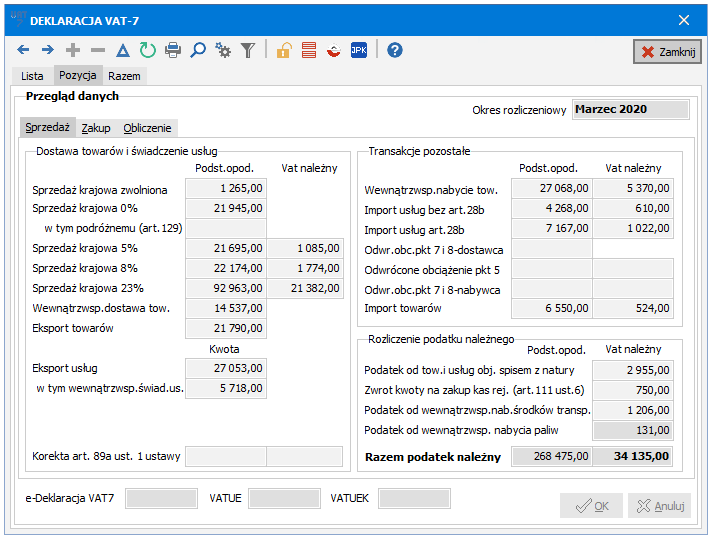Click spis z natury value 2 955,00
The image size is (712, 539).
633,370
